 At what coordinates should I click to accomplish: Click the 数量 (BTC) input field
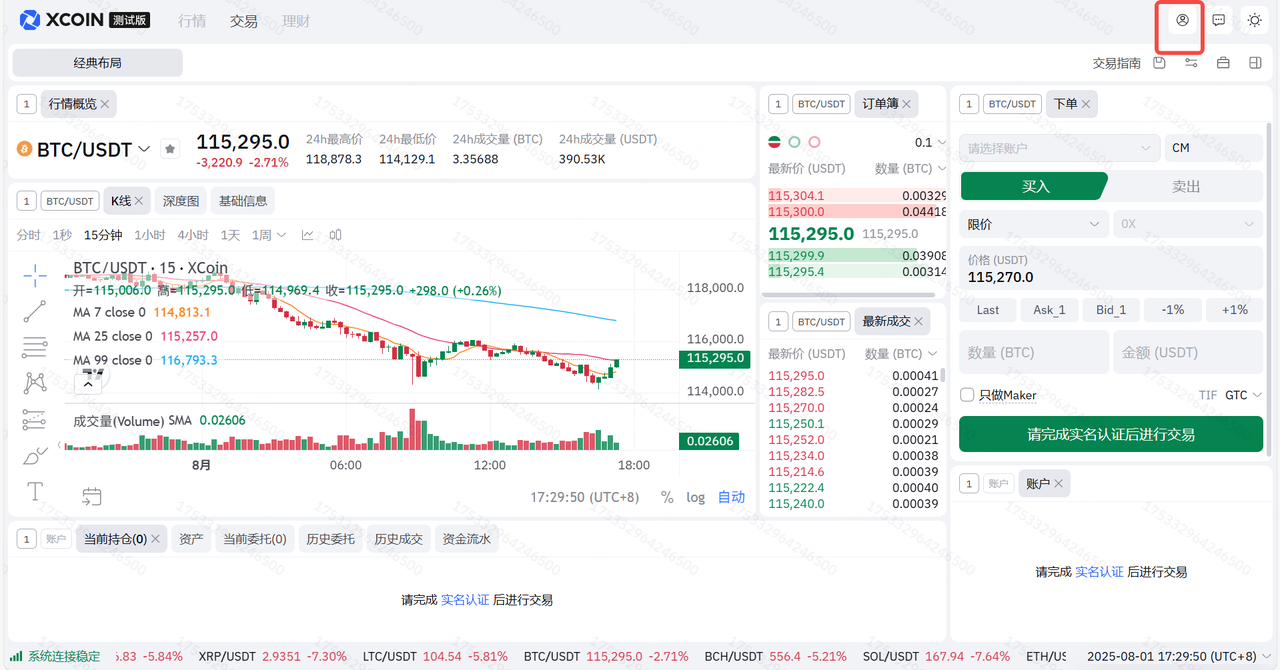click(x=1034, y=352)
